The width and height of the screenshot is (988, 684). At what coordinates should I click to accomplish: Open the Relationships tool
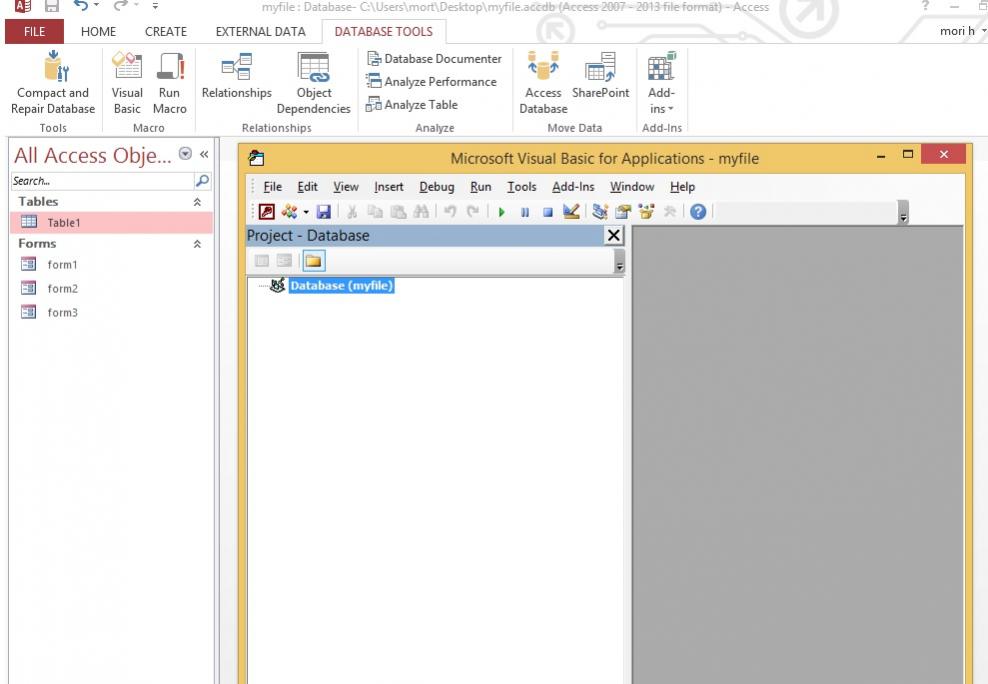coord(236,76)
